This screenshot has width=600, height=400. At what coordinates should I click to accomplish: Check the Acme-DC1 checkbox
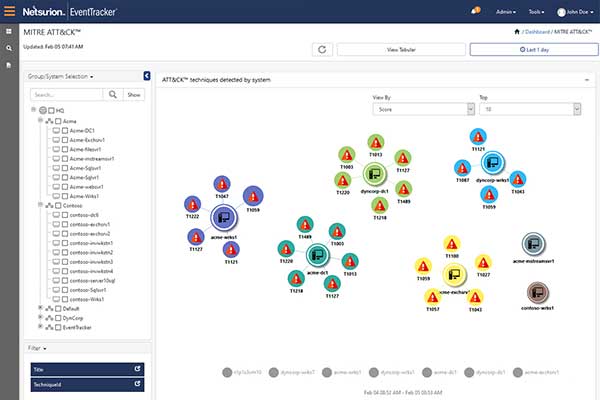(x=63, y=131)
